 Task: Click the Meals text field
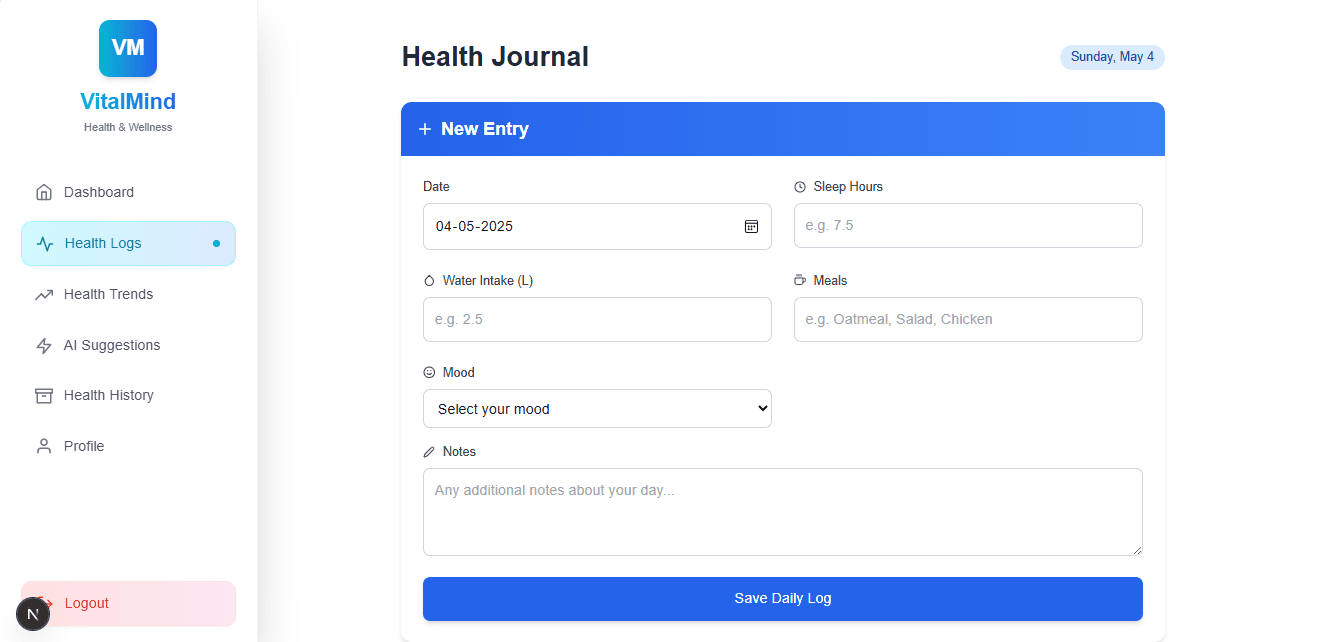(x=967, y=320)
